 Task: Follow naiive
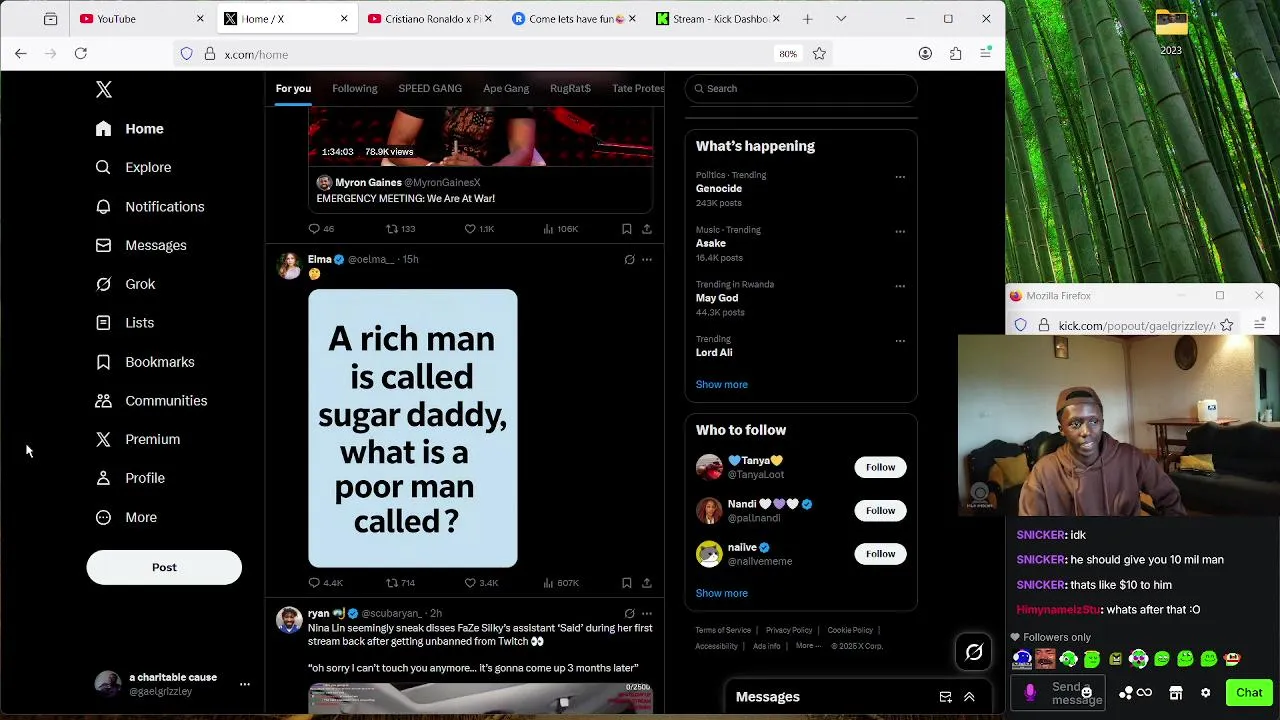(880, 554)
